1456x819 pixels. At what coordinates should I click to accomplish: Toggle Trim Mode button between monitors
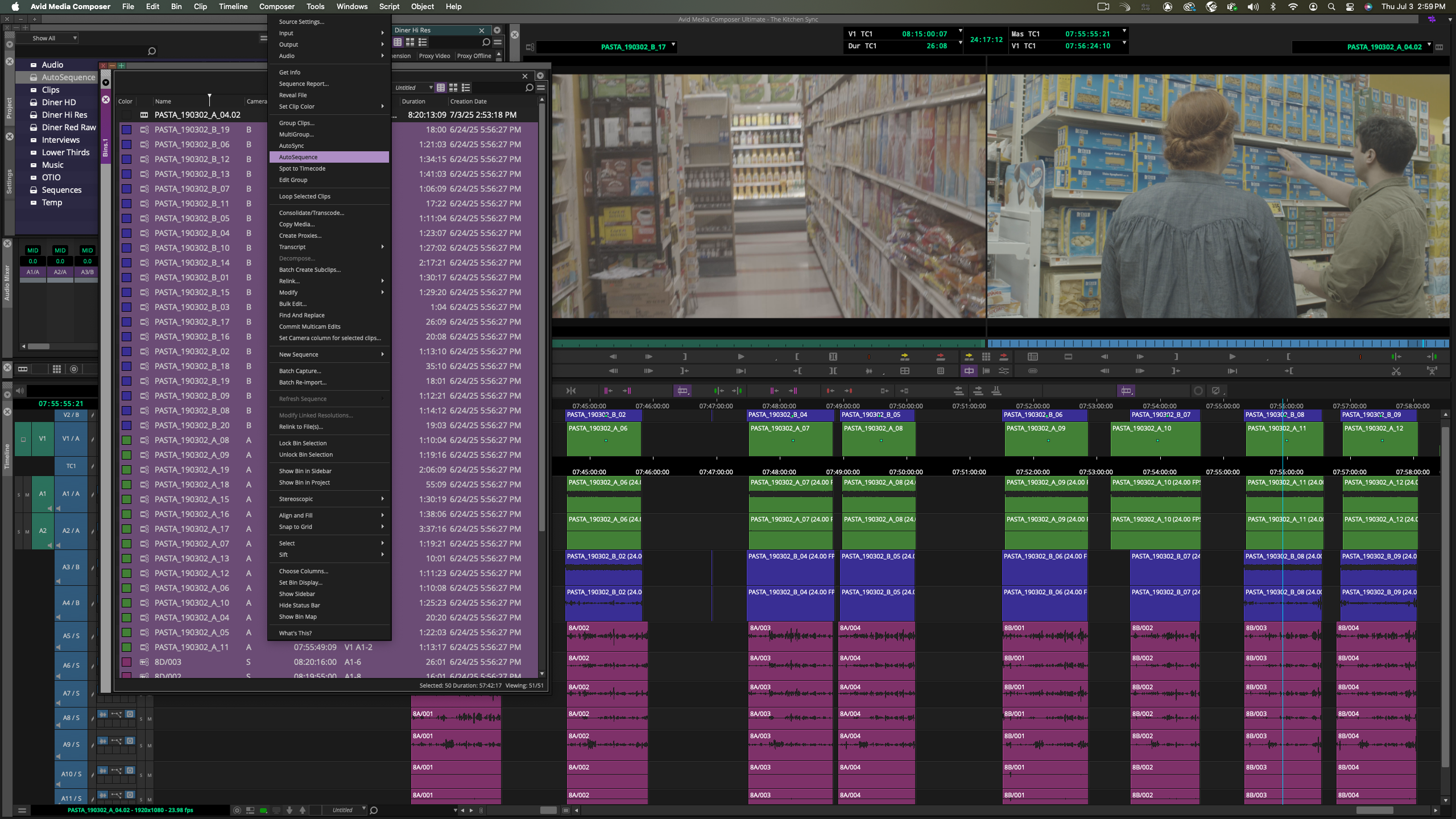tap(969, 371)
